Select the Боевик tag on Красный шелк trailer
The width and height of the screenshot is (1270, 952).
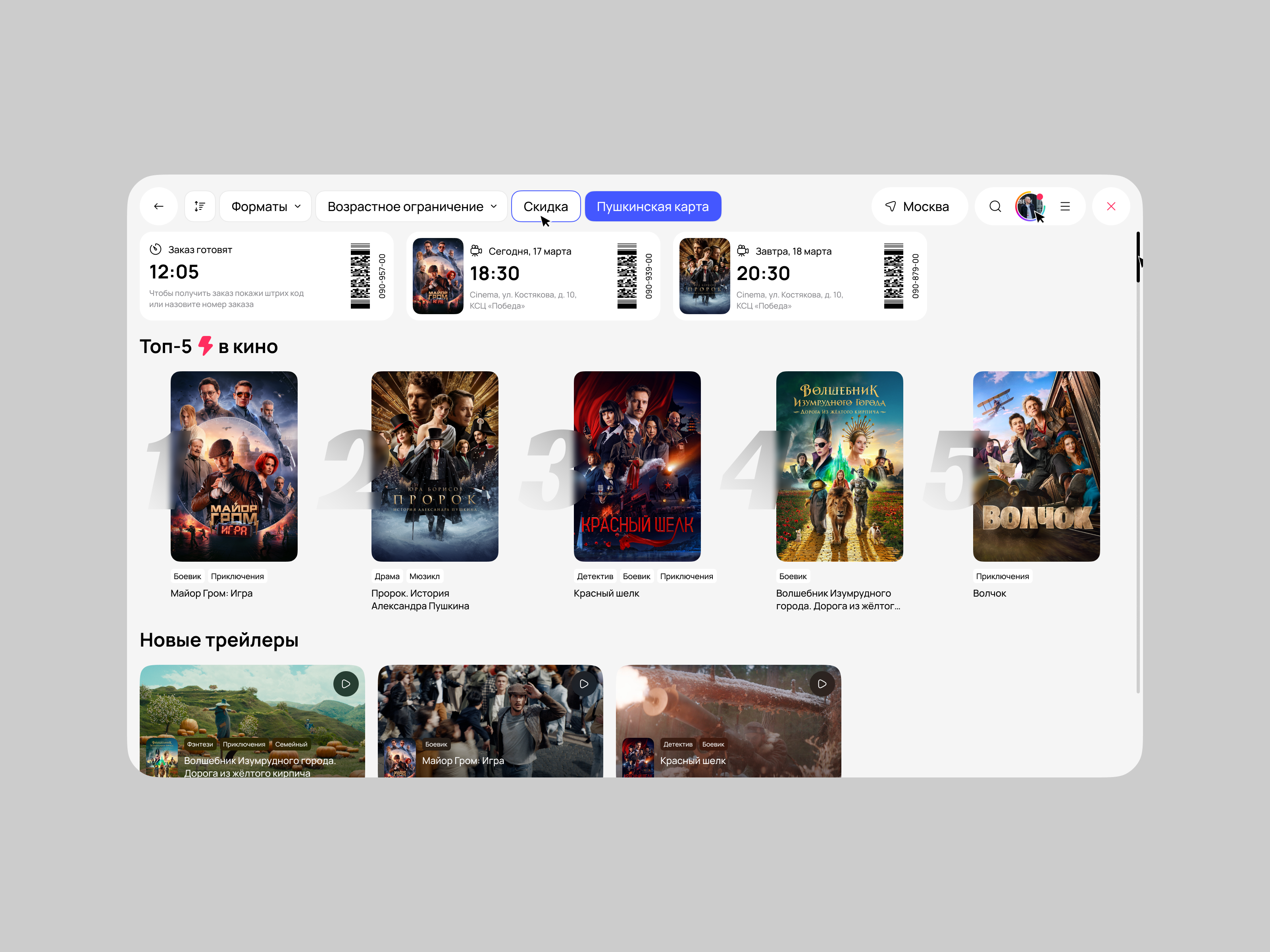[713, 744]
